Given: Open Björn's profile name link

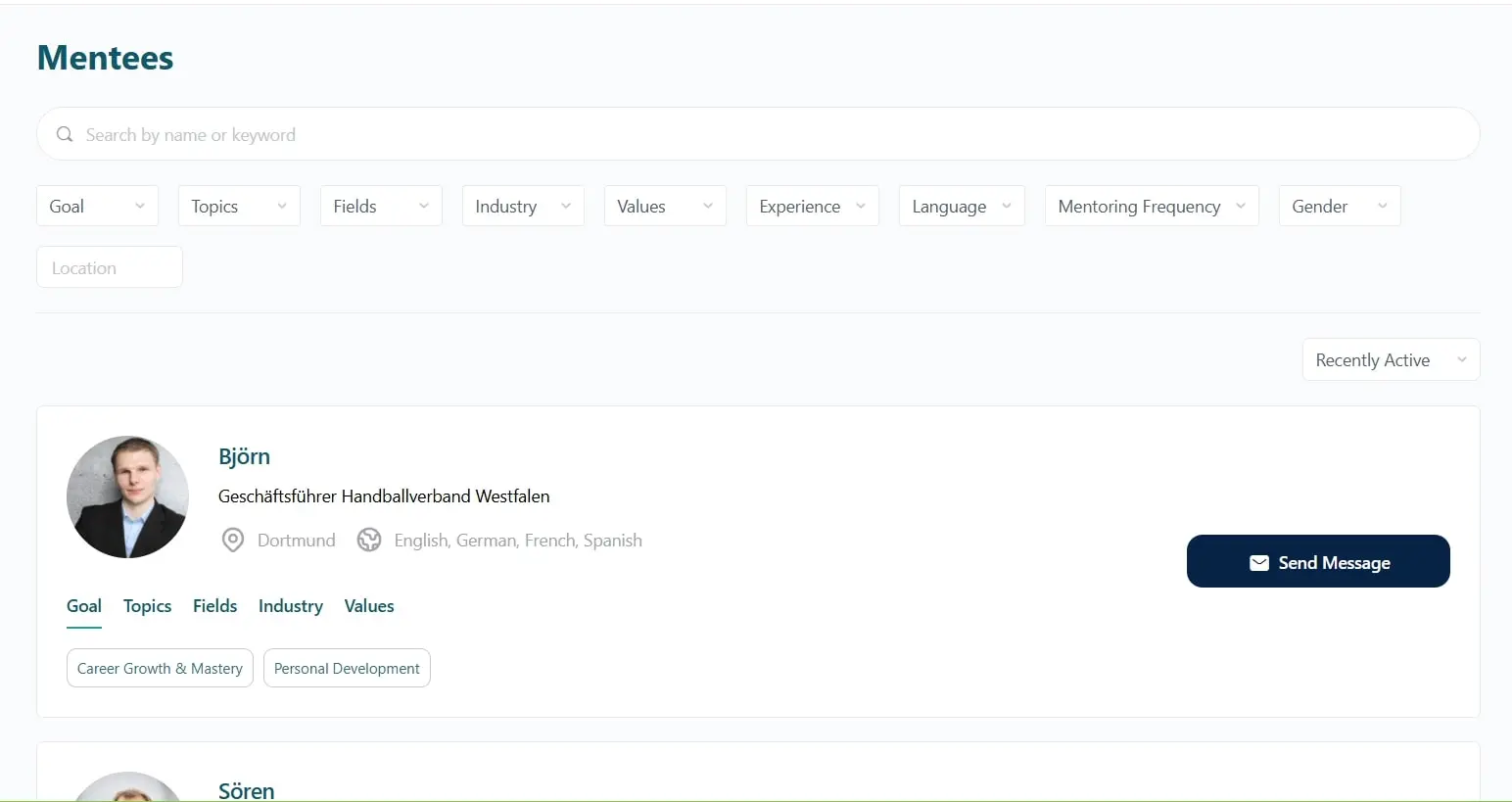Looking at the screenshot, I should [244, 456].
